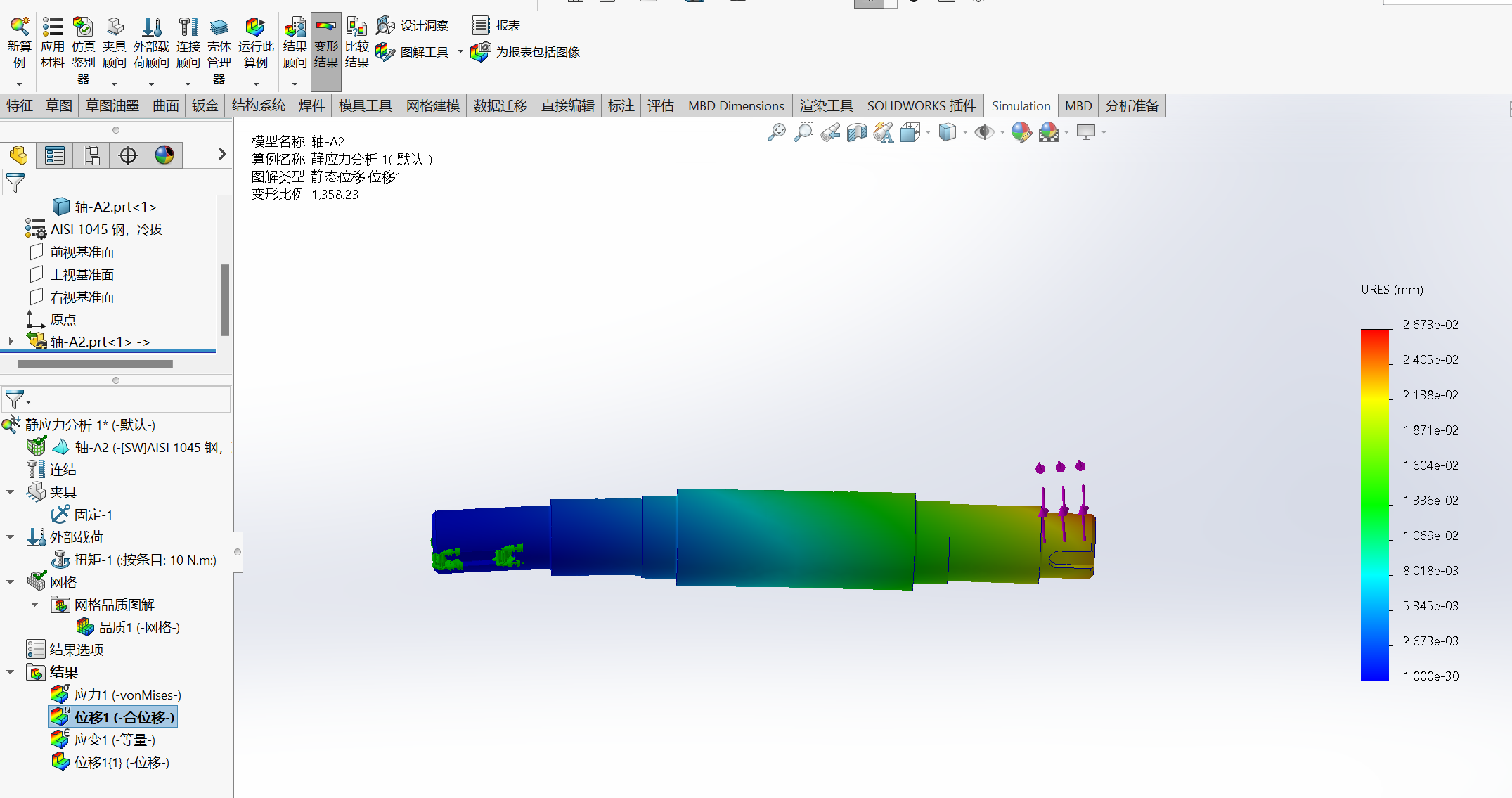Image resolution: width=1512 pixels, height=798 pixels.
Task: Switch to the MBD Dimensions tab
Action: 735,105
